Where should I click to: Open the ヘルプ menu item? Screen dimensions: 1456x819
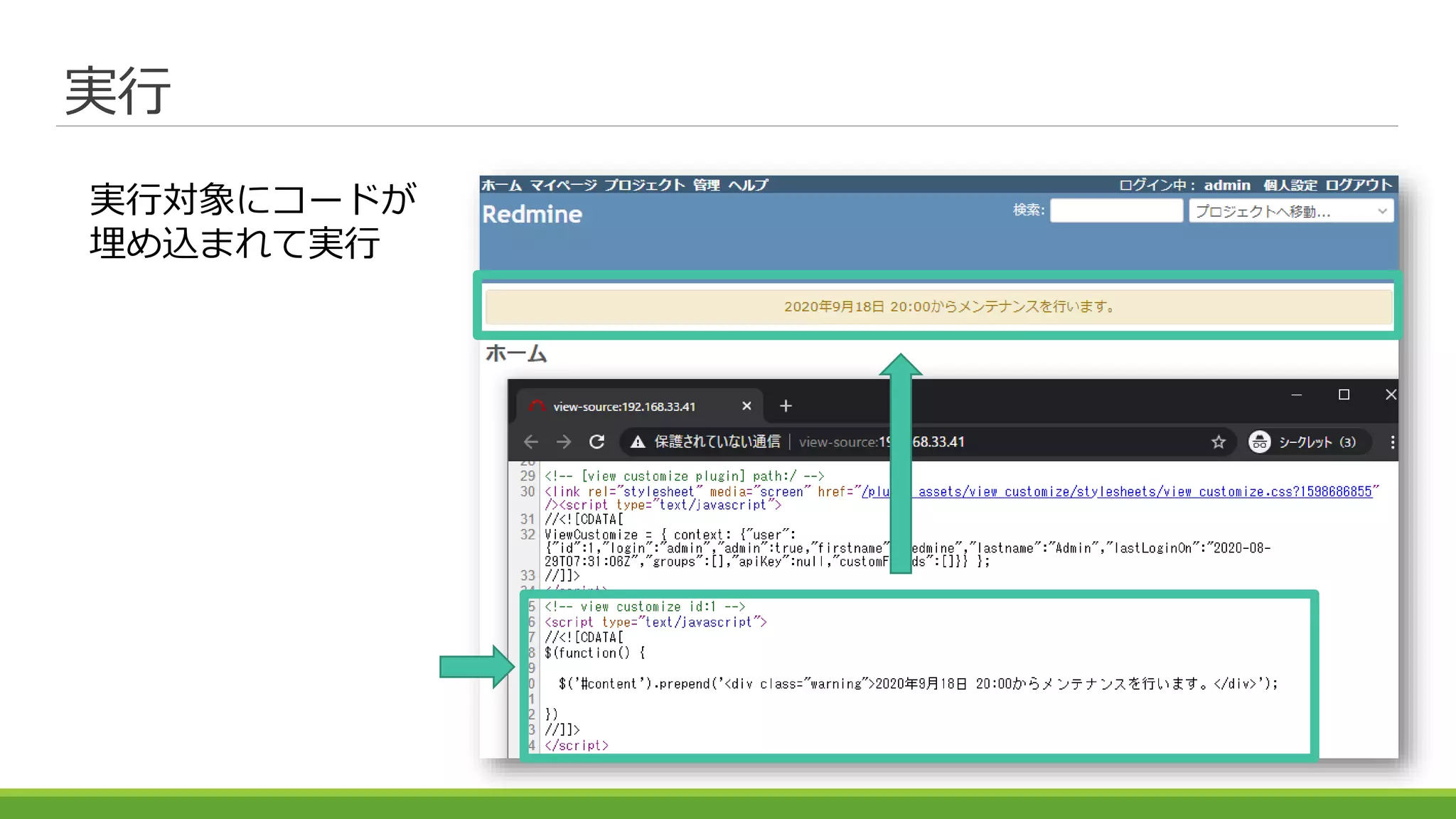click(748, 185)
